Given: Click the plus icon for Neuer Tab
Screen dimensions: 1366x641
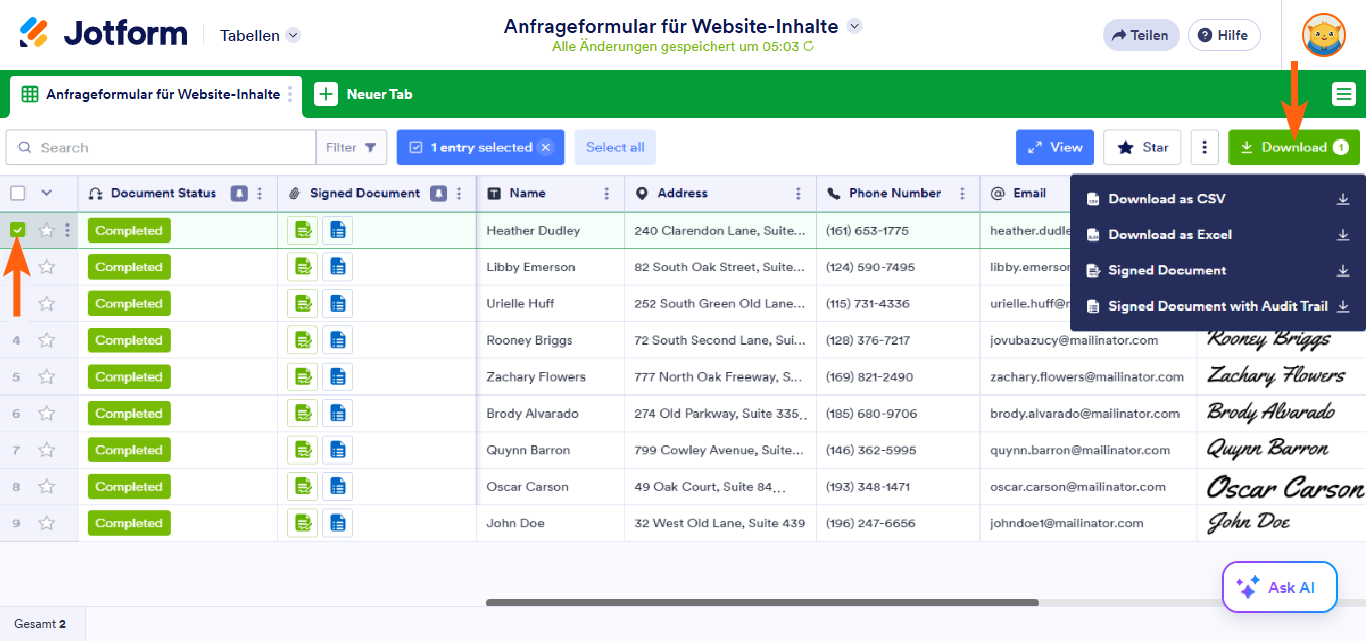Looking at the screenshot, I should click(x=326, y=94).
